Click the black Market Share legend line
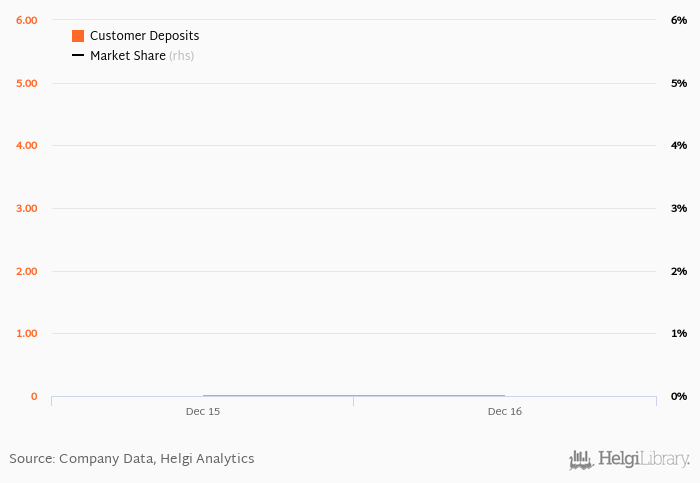Viewport: 700px width, 483px height. (78, 55)
